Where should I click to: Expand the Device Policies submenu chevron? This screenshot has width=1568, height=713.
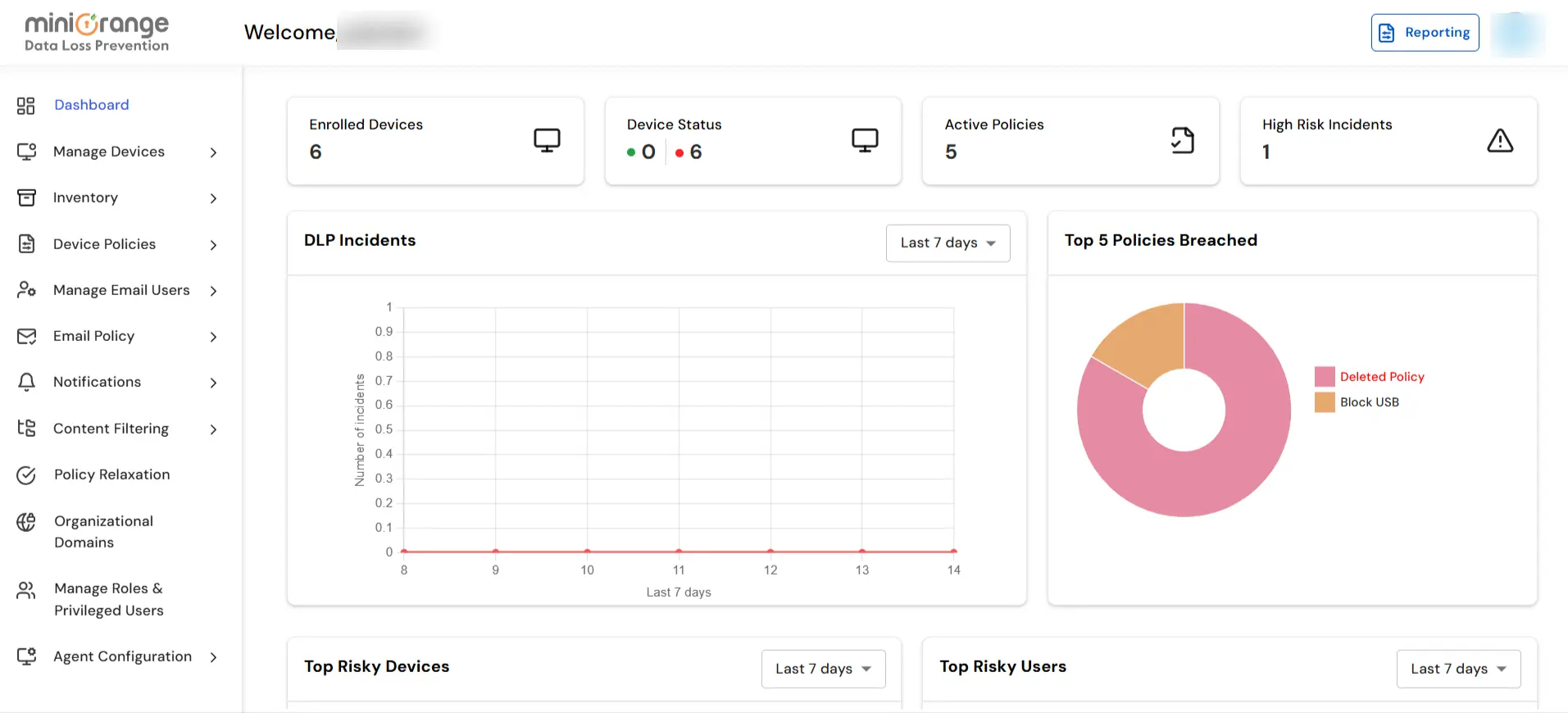(213, 245)
